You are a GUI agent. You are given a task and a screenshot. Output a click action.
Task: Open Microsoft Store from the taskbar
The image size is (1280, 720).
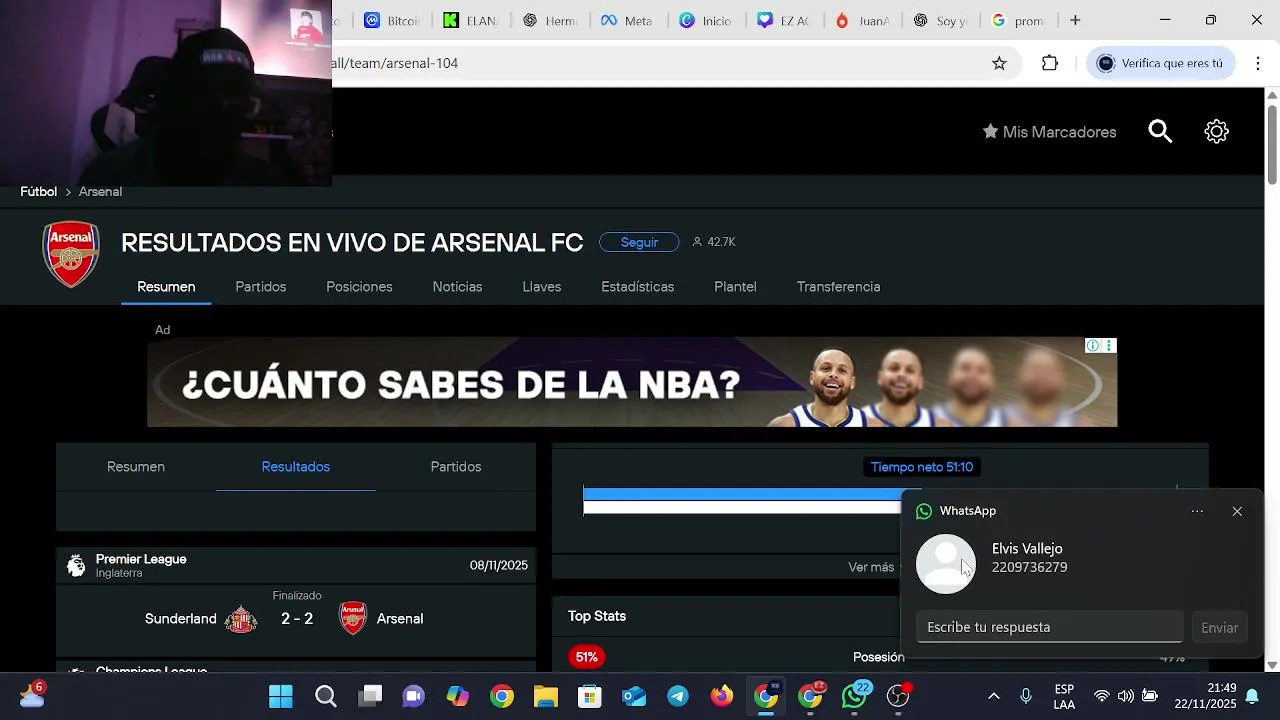pos(590,696)
